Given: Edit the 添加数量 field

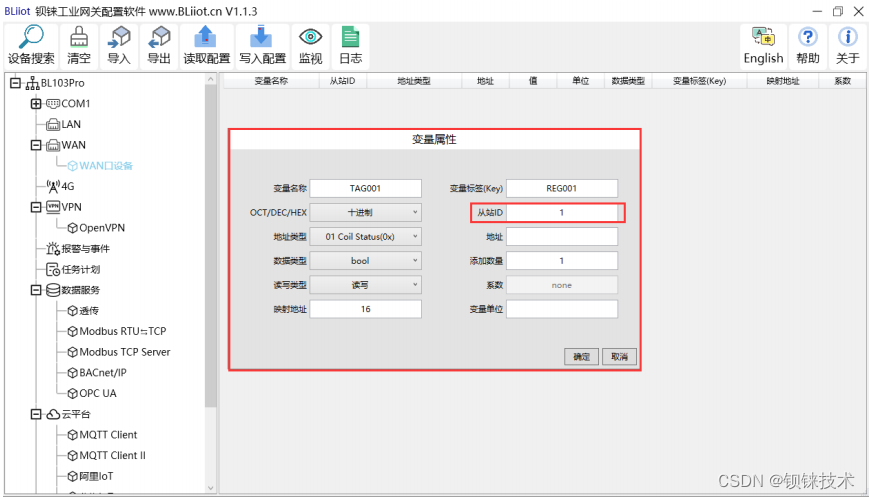Looking at the screenshot, I should click(562, 261).
